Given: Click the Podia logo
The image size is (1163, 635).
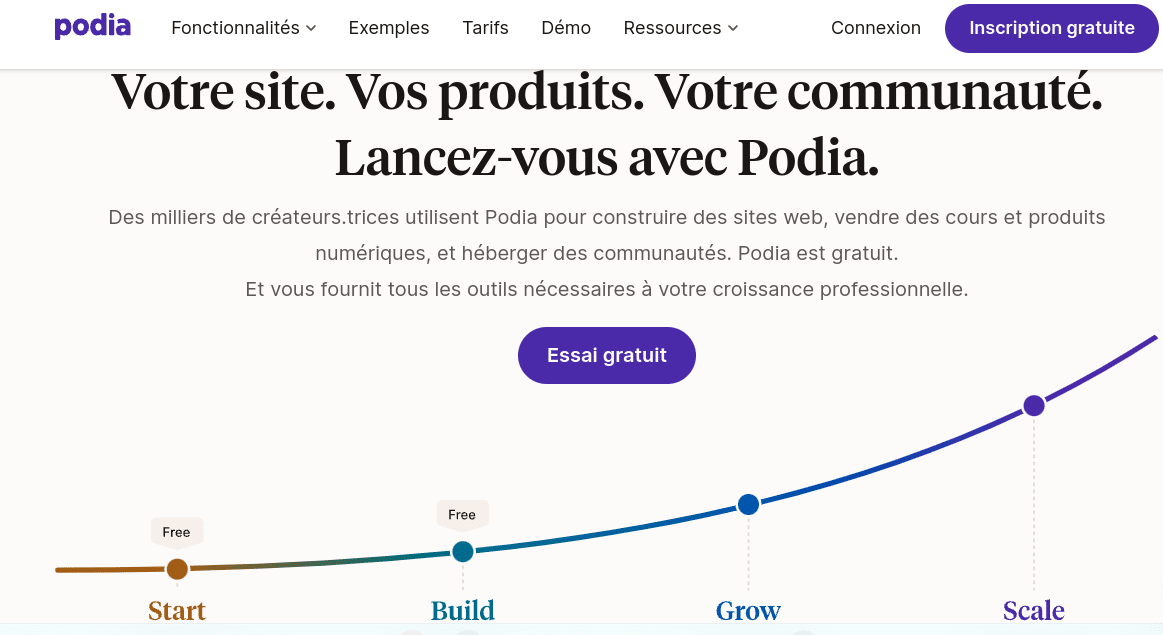Looking at the screenshot, I should point(92,27).
